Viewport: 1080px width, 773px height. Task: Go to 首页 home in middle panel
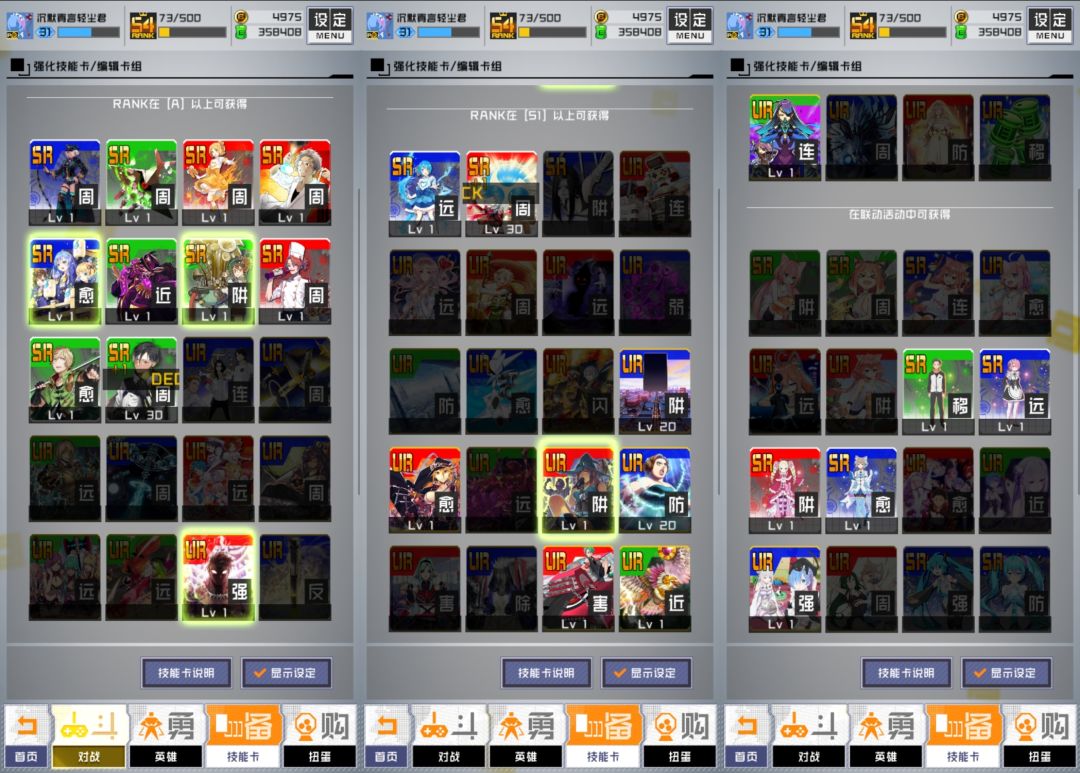pos(386,735)
